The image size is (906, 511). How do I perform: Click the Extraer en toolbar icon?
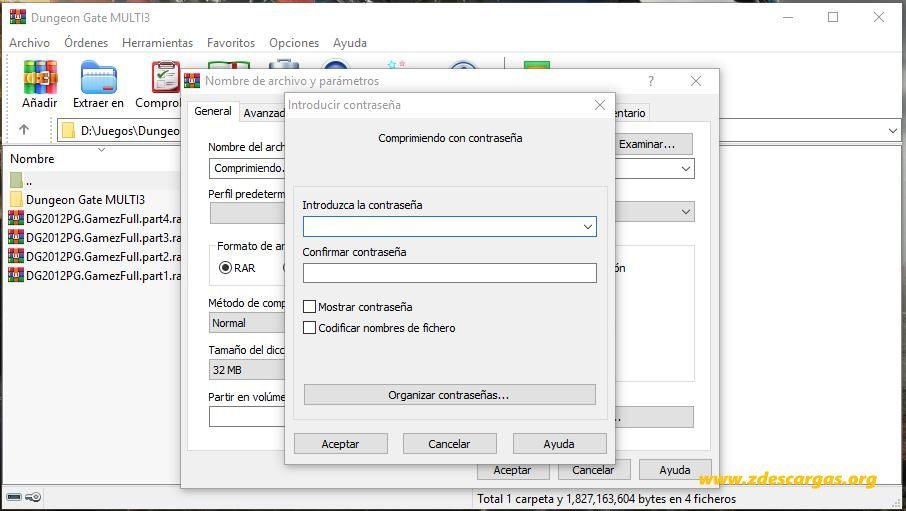pyautogui.click(x=98, y=77)
